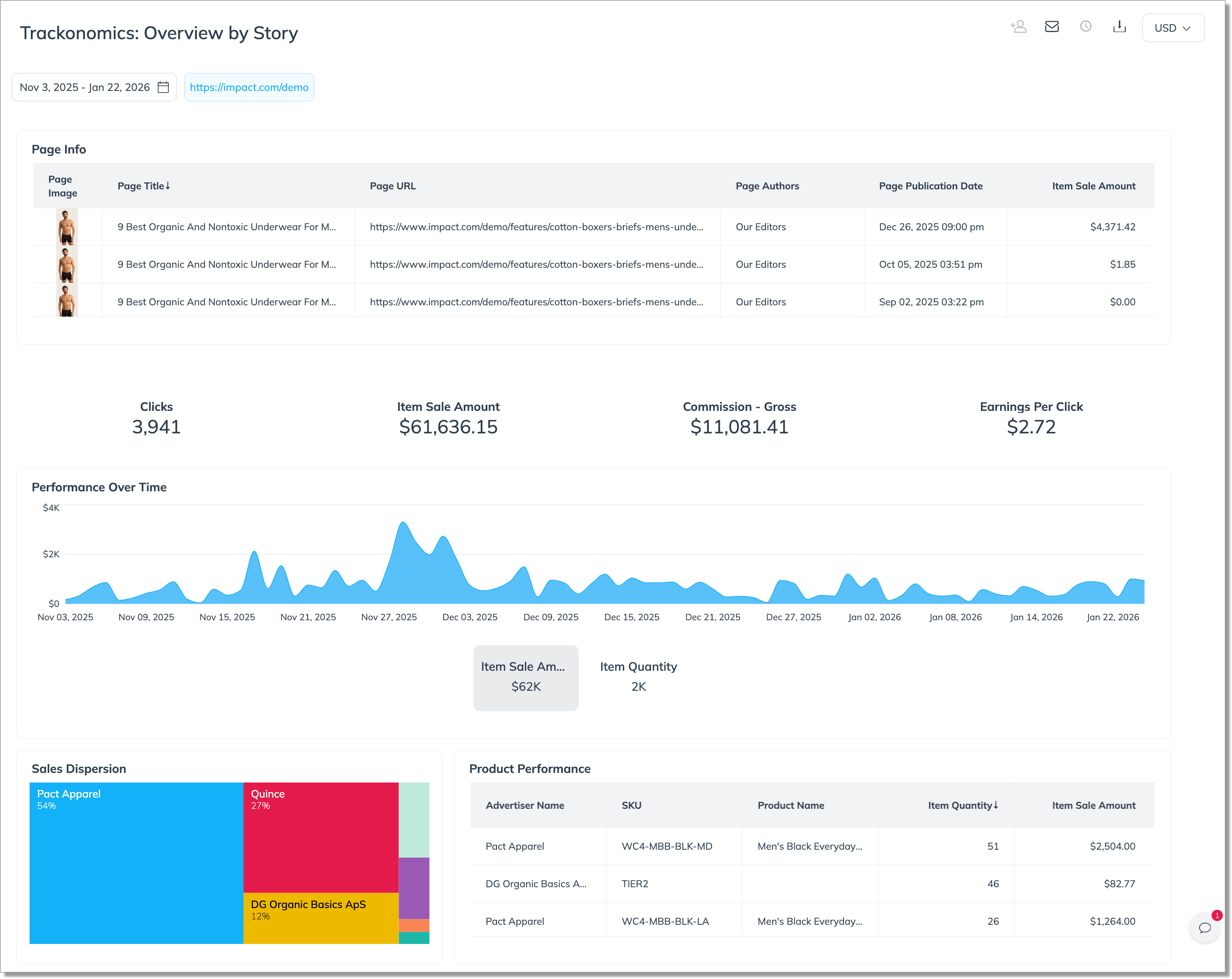Image resolution: width=1232 pixels, height=979 pixels.
Task: Open the USD currency dropdown
Action: click(1172, 28)
